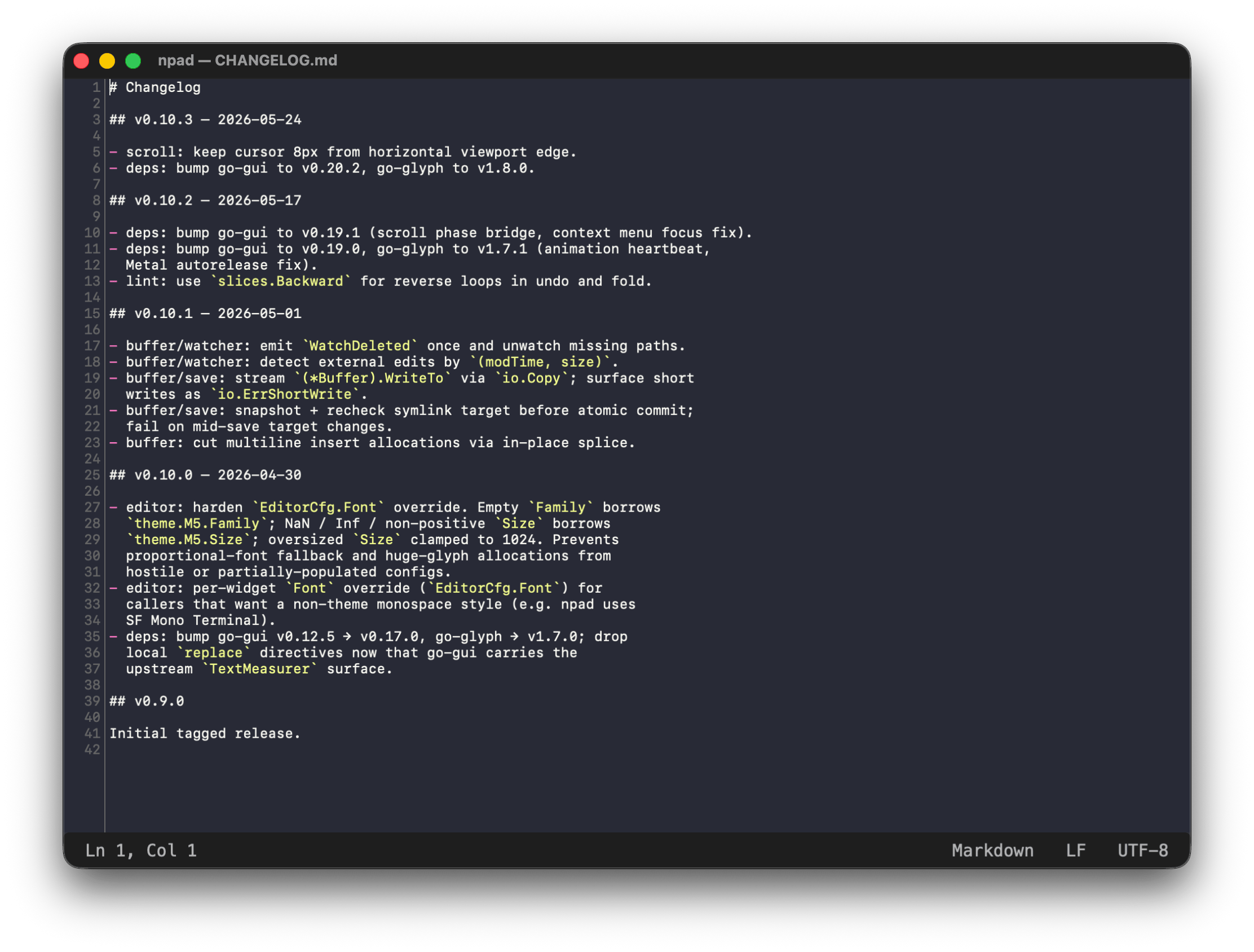Click the line 'proportional-font fallback and huge-glyph allocations from'

point(369,556)
